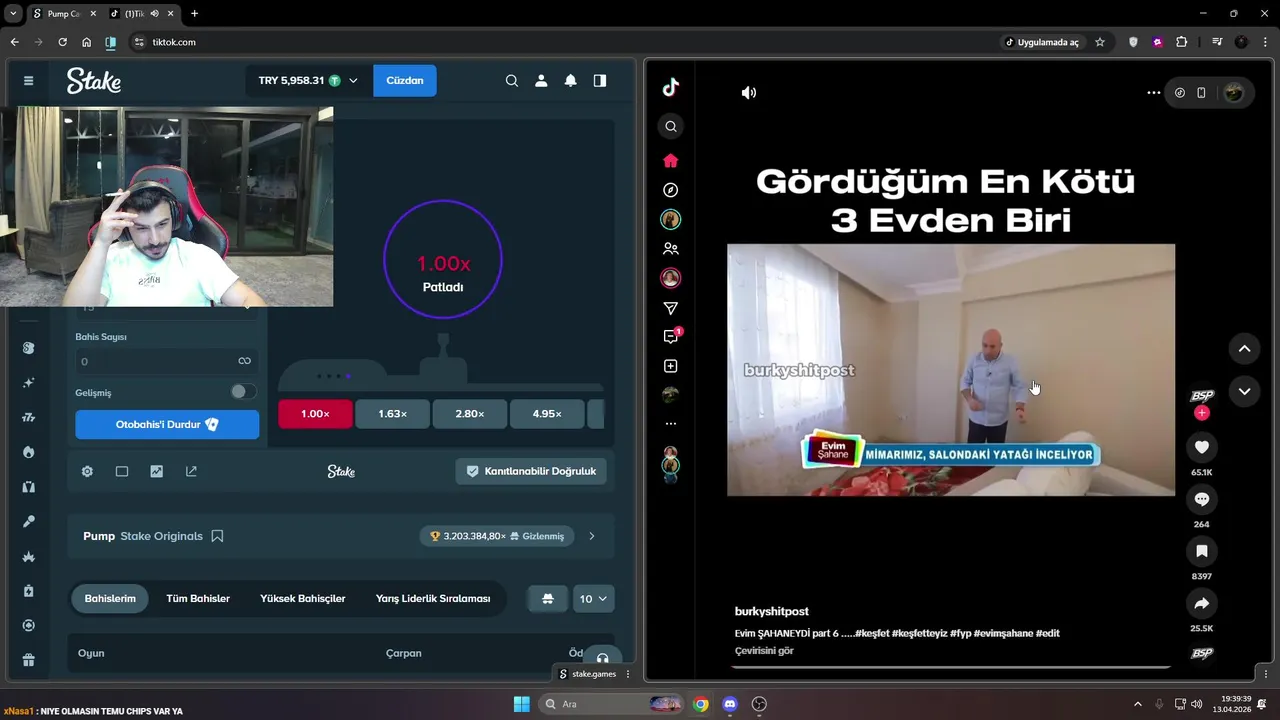1280x720 pixels.
Task: Open TikTok video comments
Action: (1202, 499)
